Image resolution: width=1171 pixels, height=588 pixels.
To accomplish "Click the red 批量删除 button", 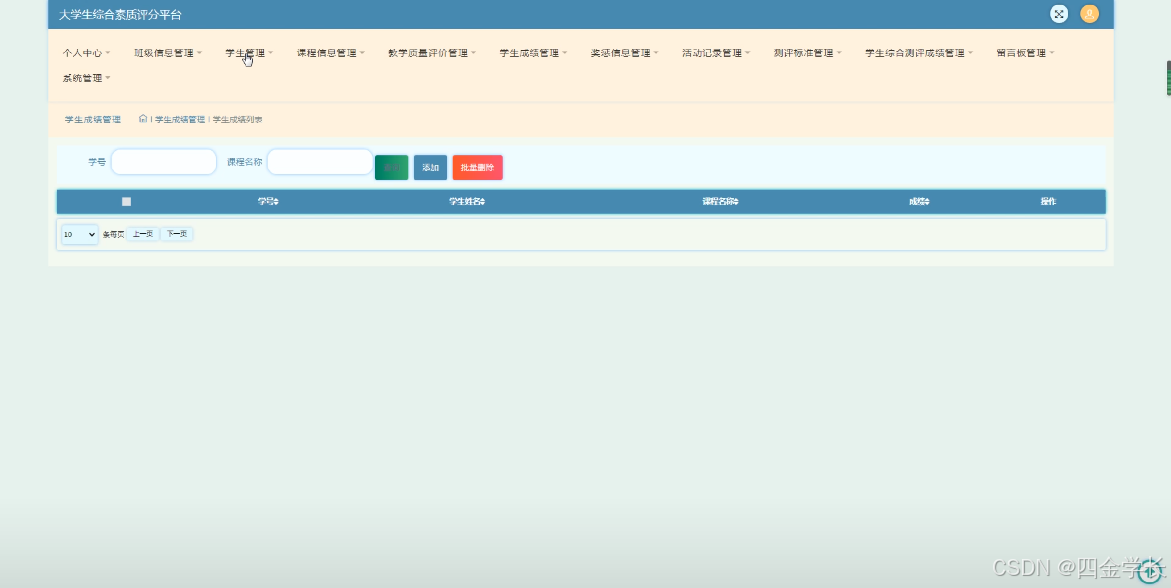I will (x=477, y=167).
